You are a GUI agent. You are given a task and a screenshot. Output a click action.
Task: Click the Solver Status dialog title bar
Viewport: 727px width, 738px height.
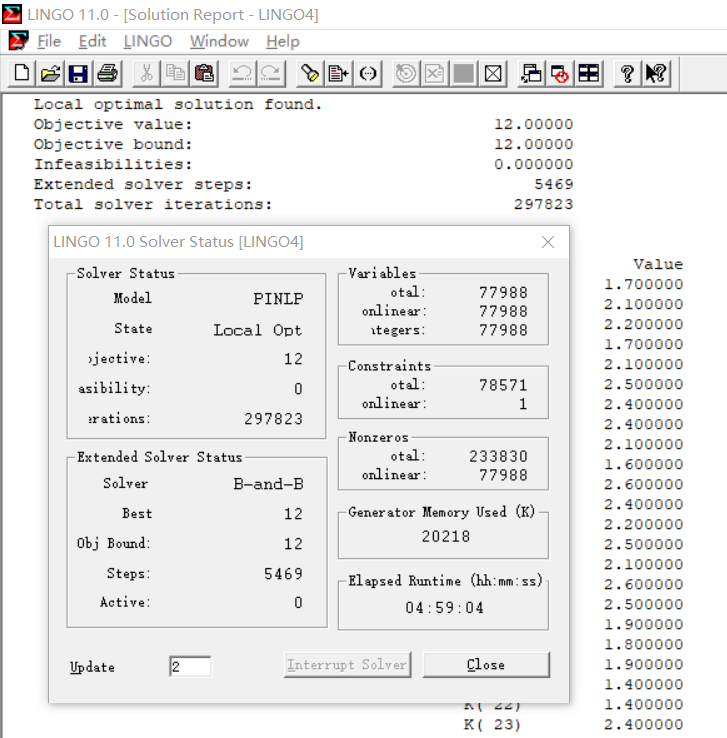pyautogui.click(x=309, y=242)
